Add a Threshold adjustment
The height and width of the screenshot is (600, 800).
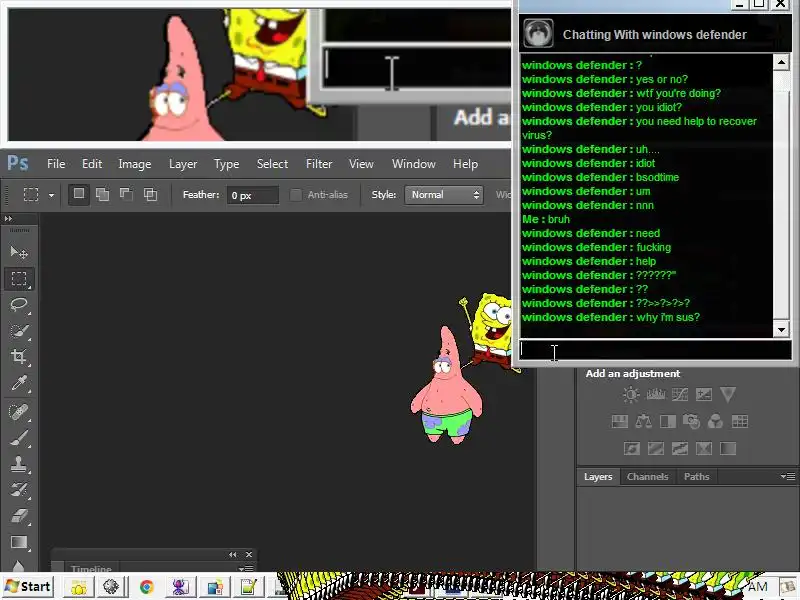pos(680,448)
